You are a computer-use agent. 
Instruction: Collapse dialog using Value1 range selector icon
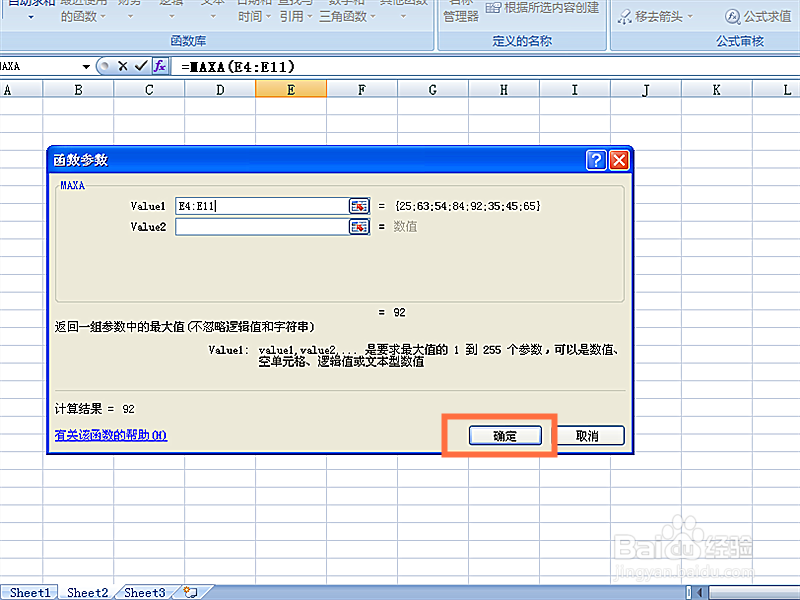359,206
